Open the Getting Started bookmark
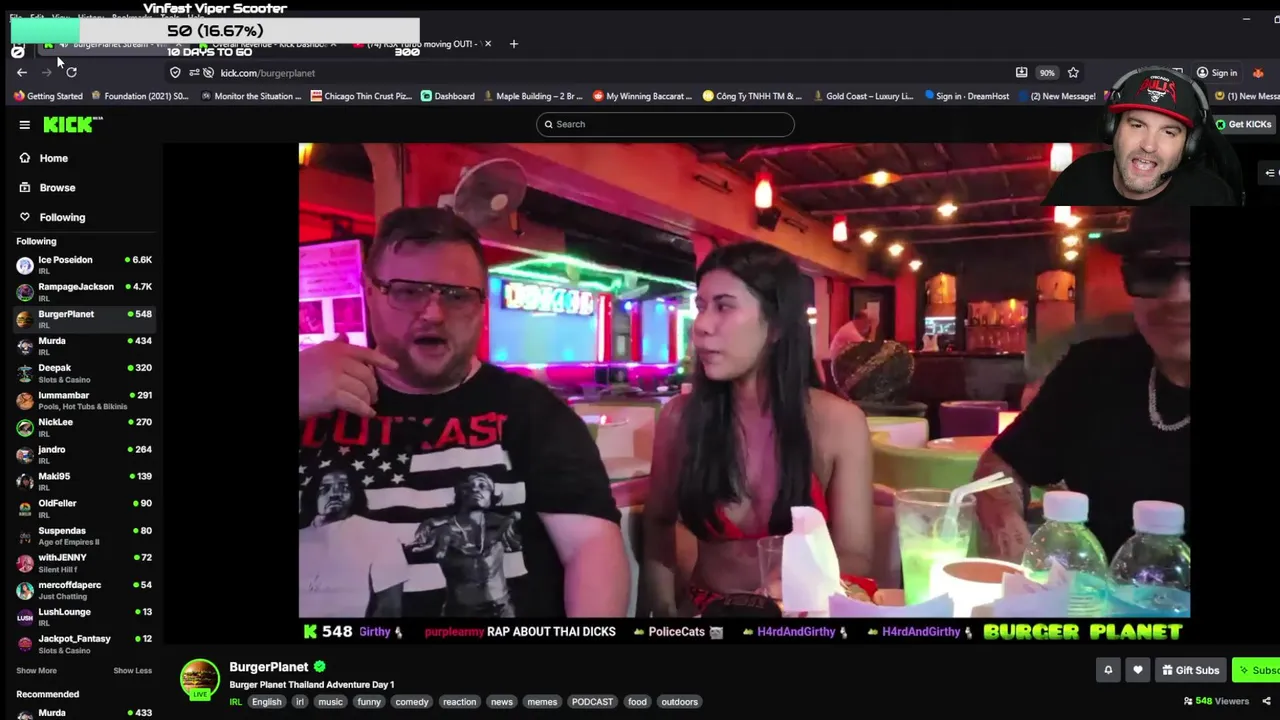This screenshot has width=1280, height=720. point(48,96)
